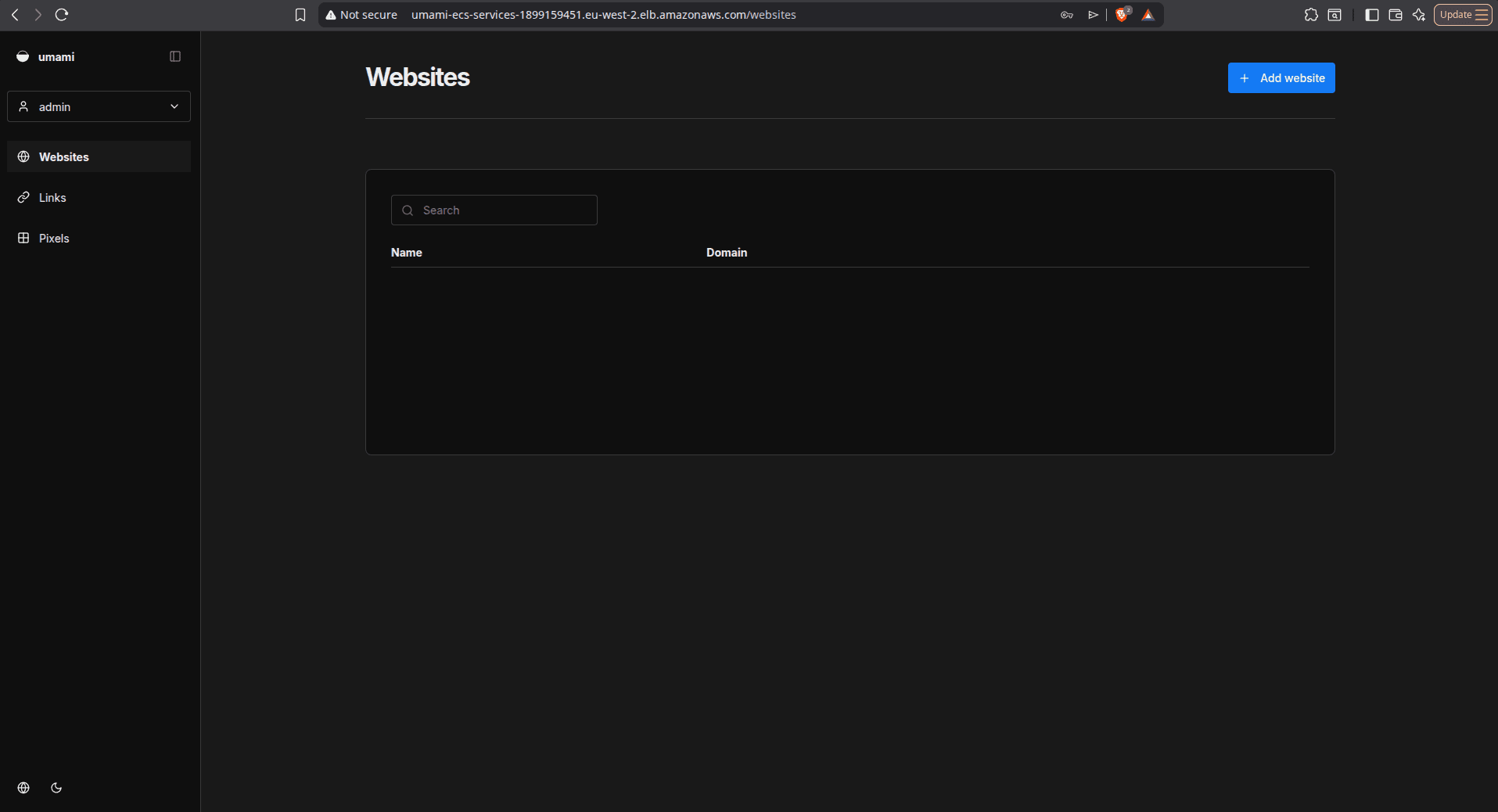The width and height of the screenshot is (1498, 812).
Task: Open Leo AI sparkle icon
Action: [1419, 15]
